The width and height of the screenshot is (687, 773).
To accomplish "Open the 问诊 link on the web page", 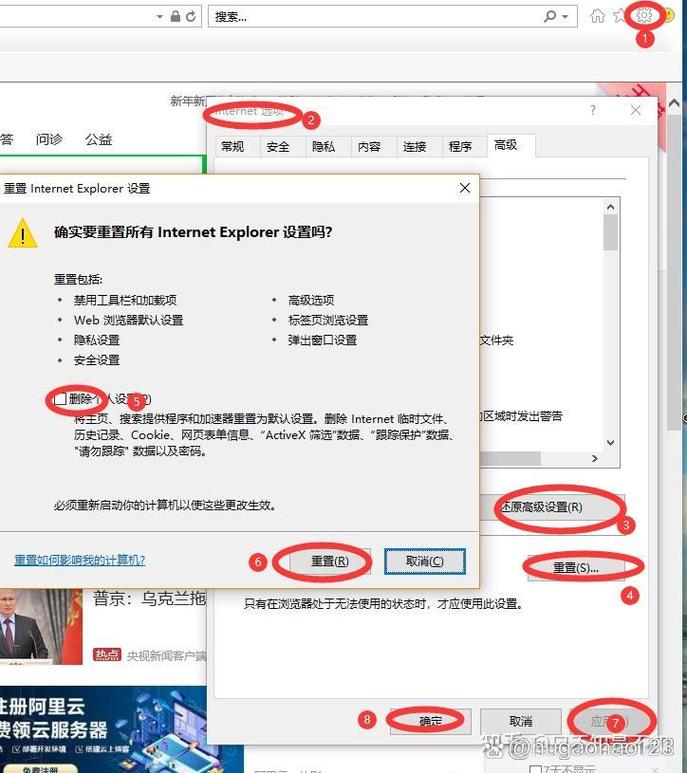I will (49, 140).
